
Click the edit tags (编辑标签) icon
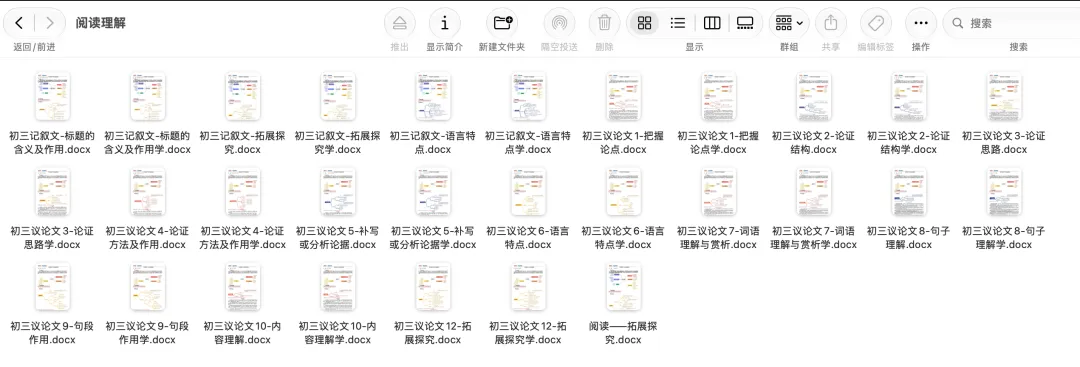[875, 23]
